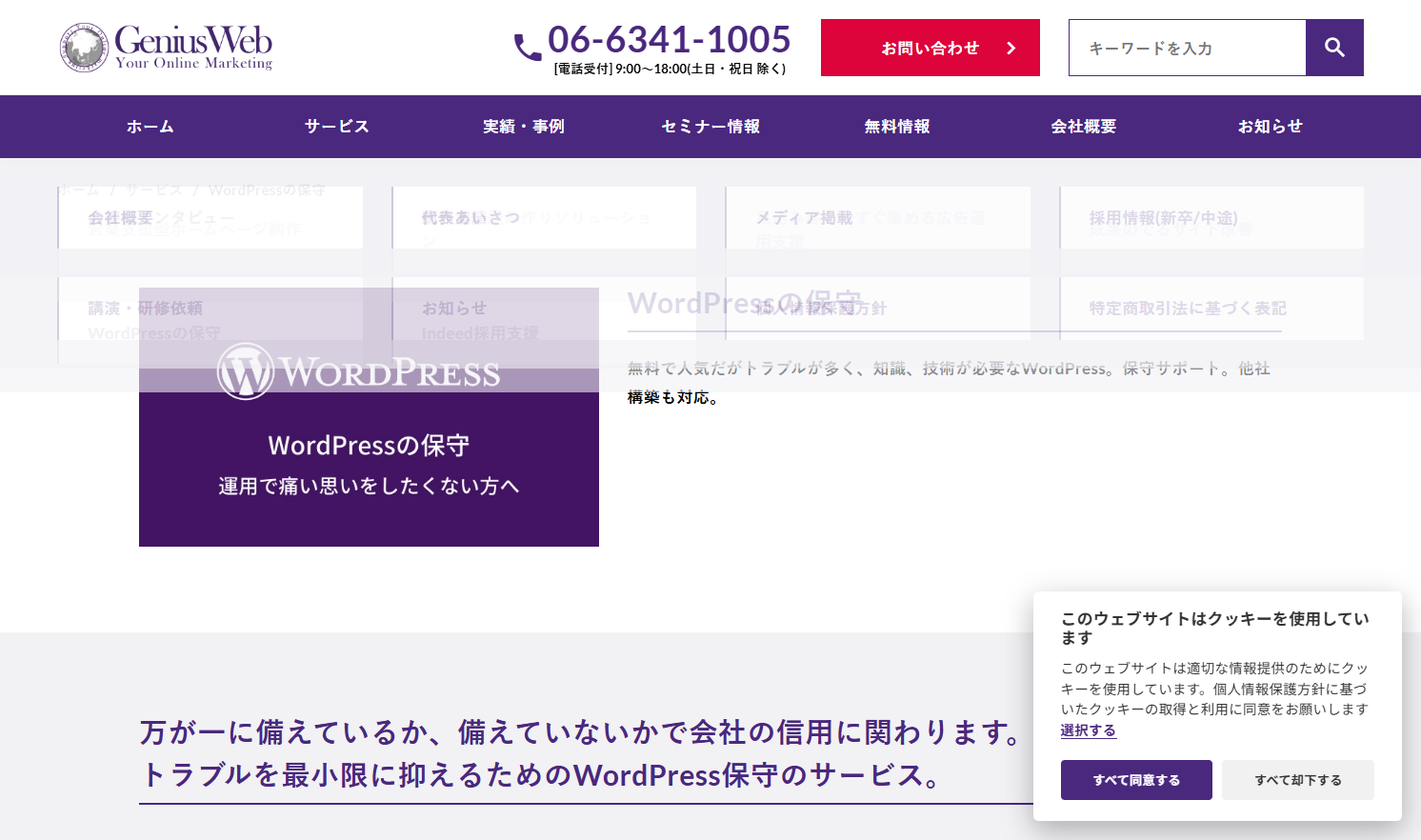This screenshot has height=840, width=1421.
Task: Open the お知らせ menu item
Action: point(1271,127)
